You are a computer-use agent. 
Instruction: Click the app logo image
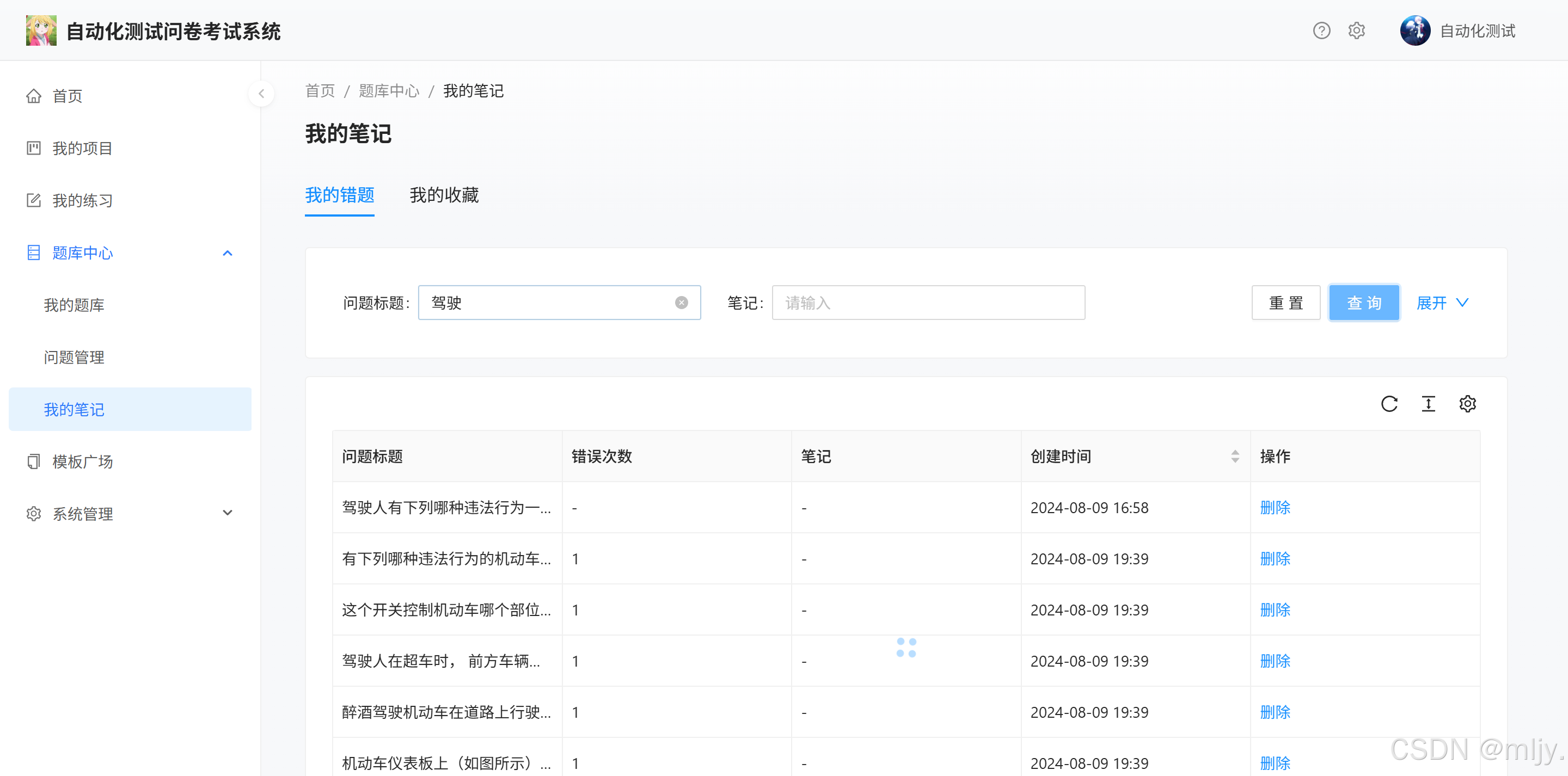point(41,30)
